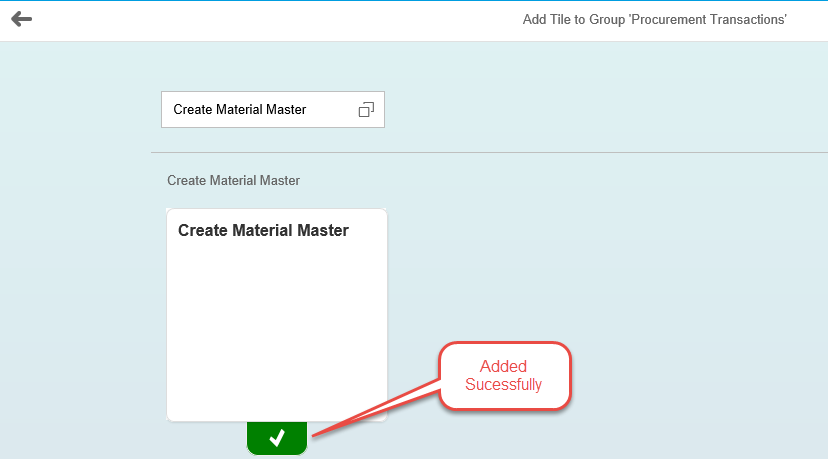828x459 pixels.
Task: Click the word 'Added' in the callout
Action: [503, 366]
